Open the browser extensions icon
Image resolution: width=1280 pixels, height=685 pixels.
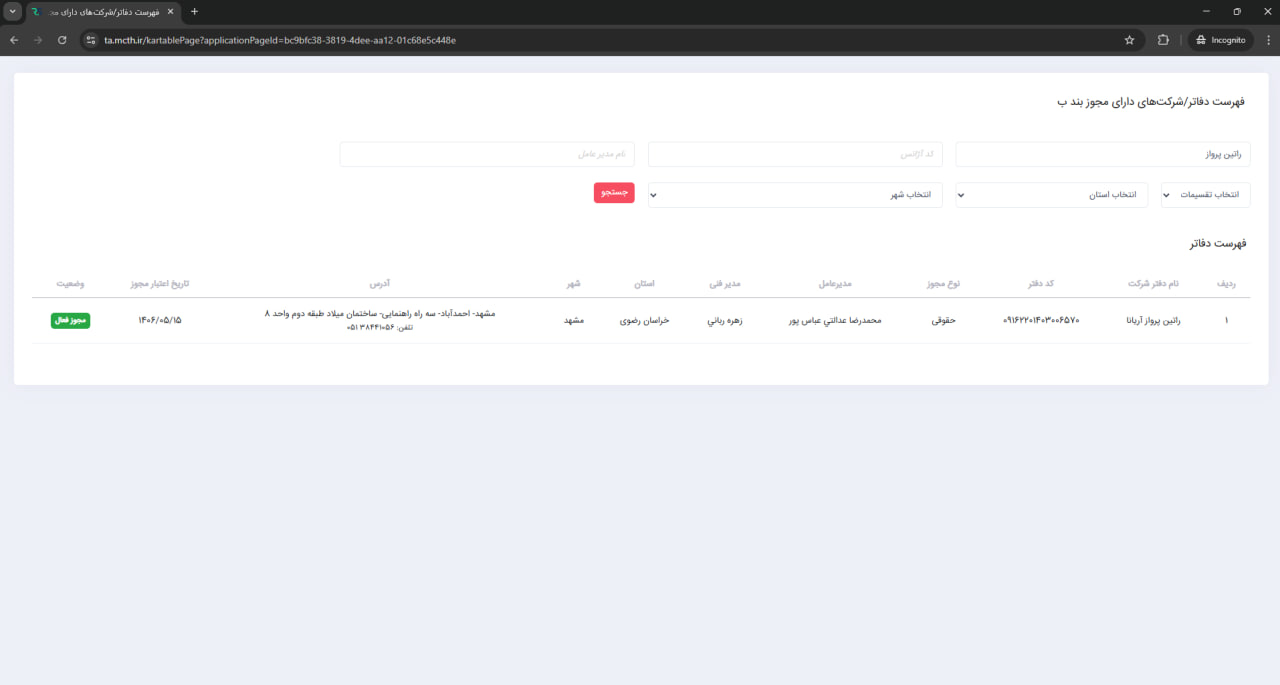coord(1163,40)
